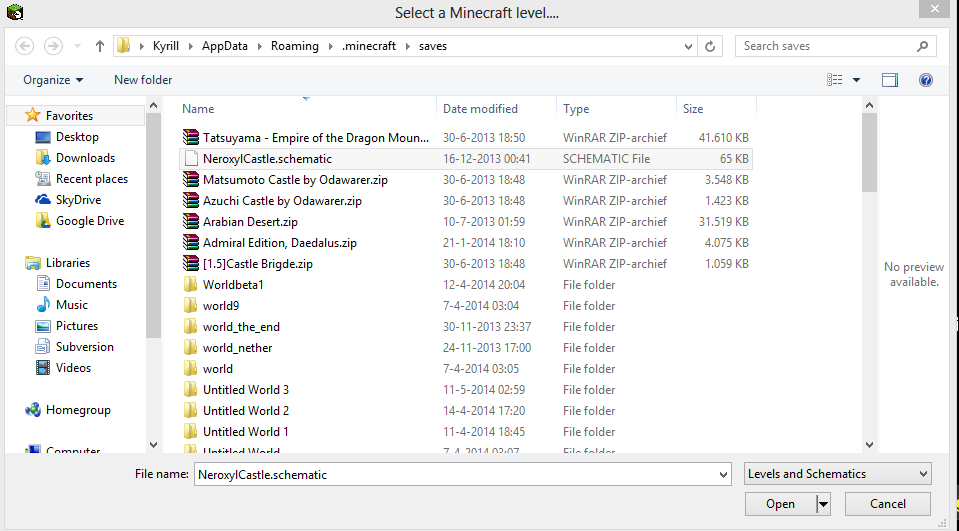This screenshot has height=531, width=959.
Task: Click the world9 folder icon
Action: click(191, 306)
